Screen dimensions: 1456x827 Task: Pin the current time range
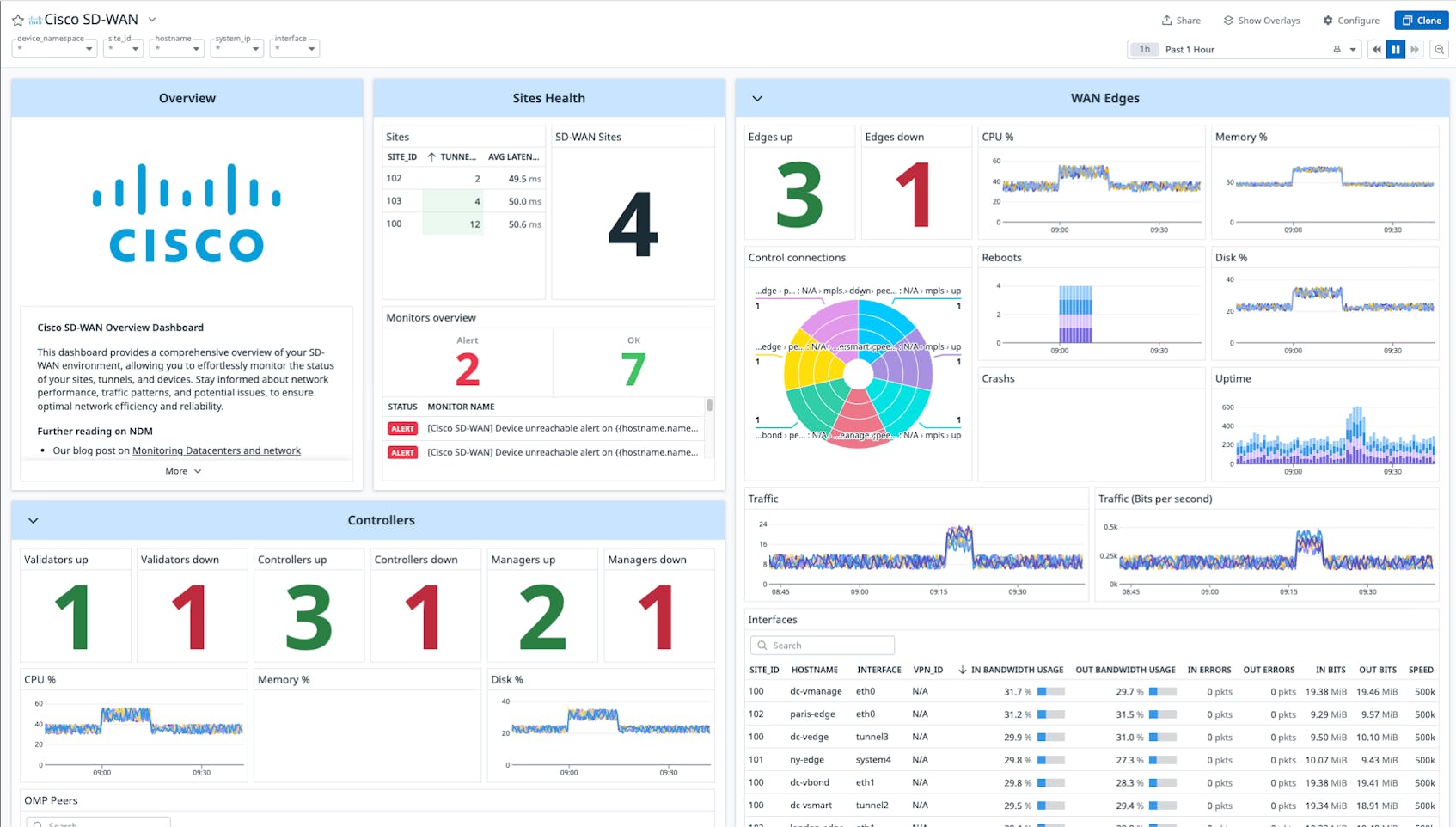point(1336,49)
